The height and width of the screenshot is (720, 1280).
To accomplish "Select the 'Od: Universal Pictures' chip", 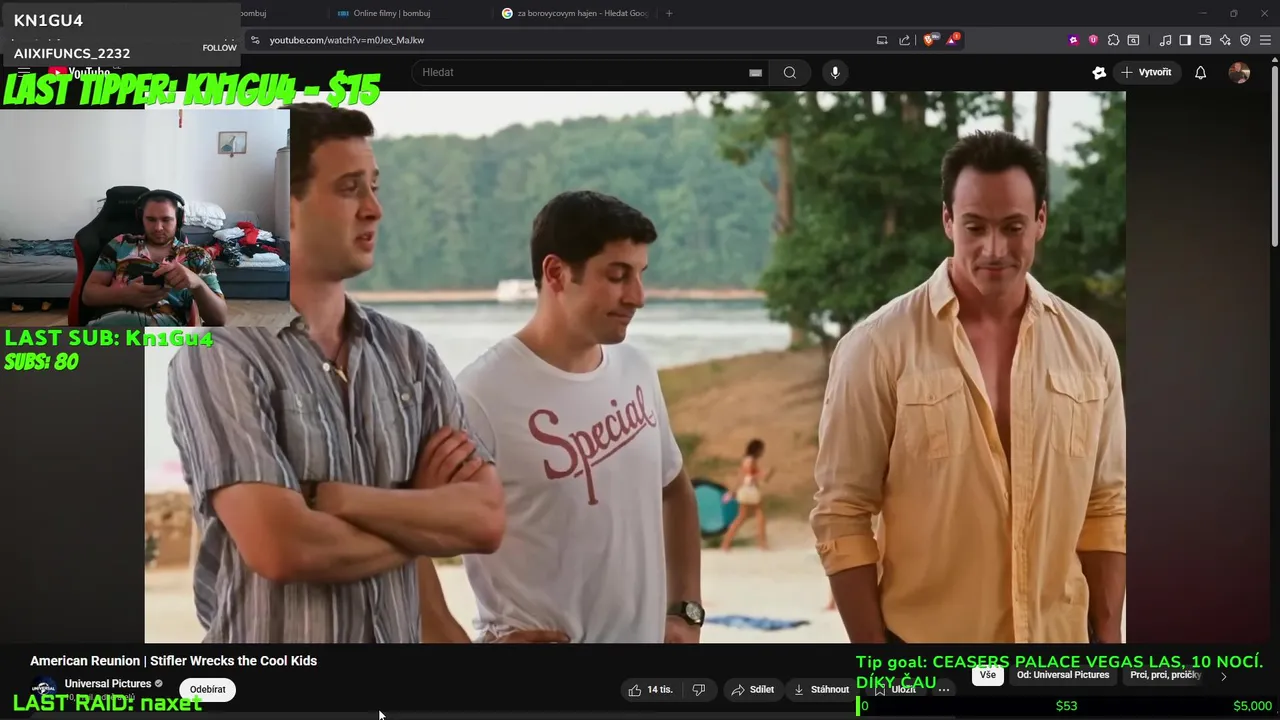I will 1063,675.
